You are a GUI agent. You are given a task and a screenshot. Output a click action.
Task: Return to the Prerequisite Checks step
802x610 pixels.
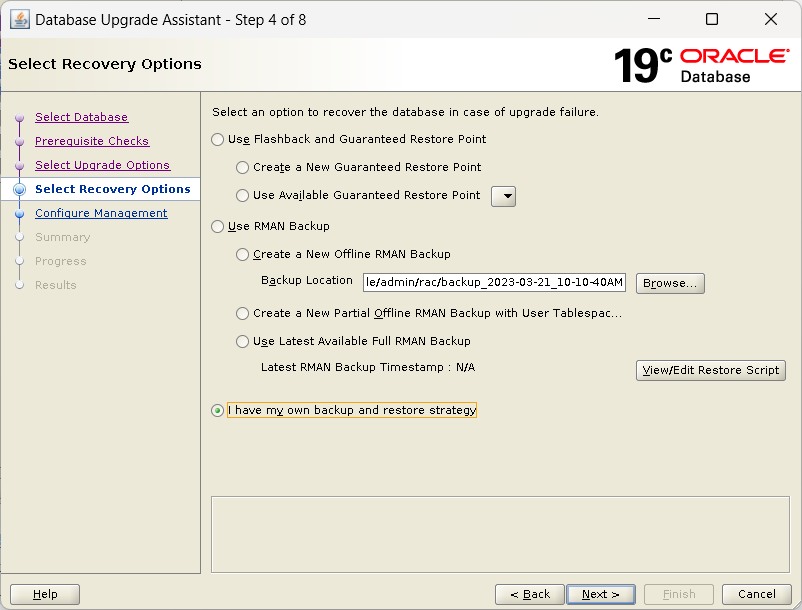(92, 141)
